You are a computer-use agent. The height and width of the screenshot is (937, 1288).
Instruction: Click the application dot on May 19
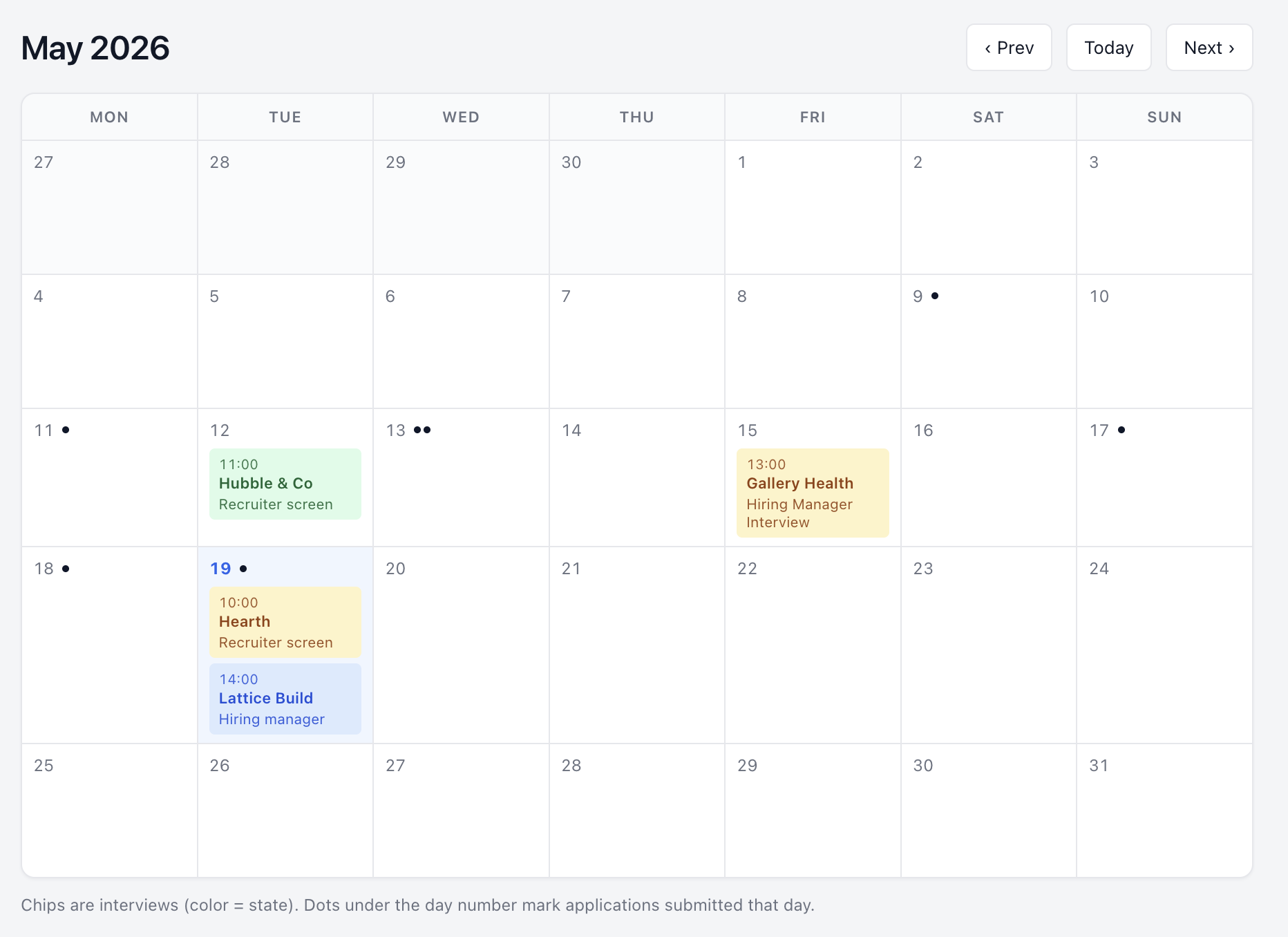tap(243, 569)
